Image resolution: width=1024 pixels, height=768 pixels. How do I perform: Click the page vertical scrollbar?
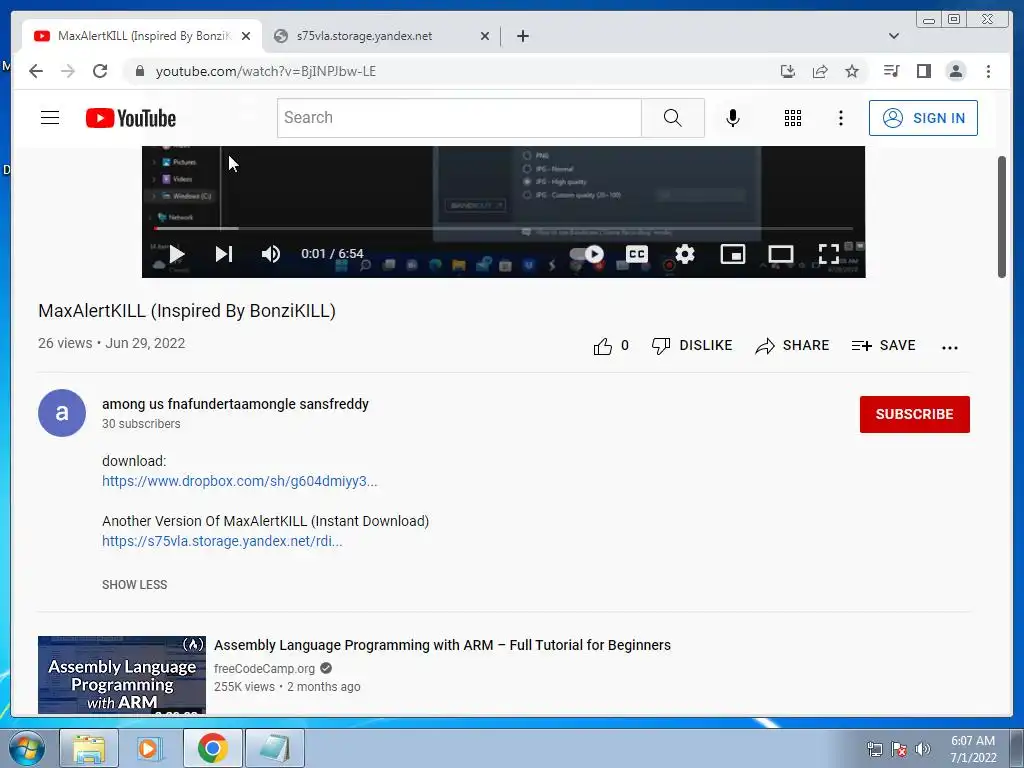pos(1002,217)
